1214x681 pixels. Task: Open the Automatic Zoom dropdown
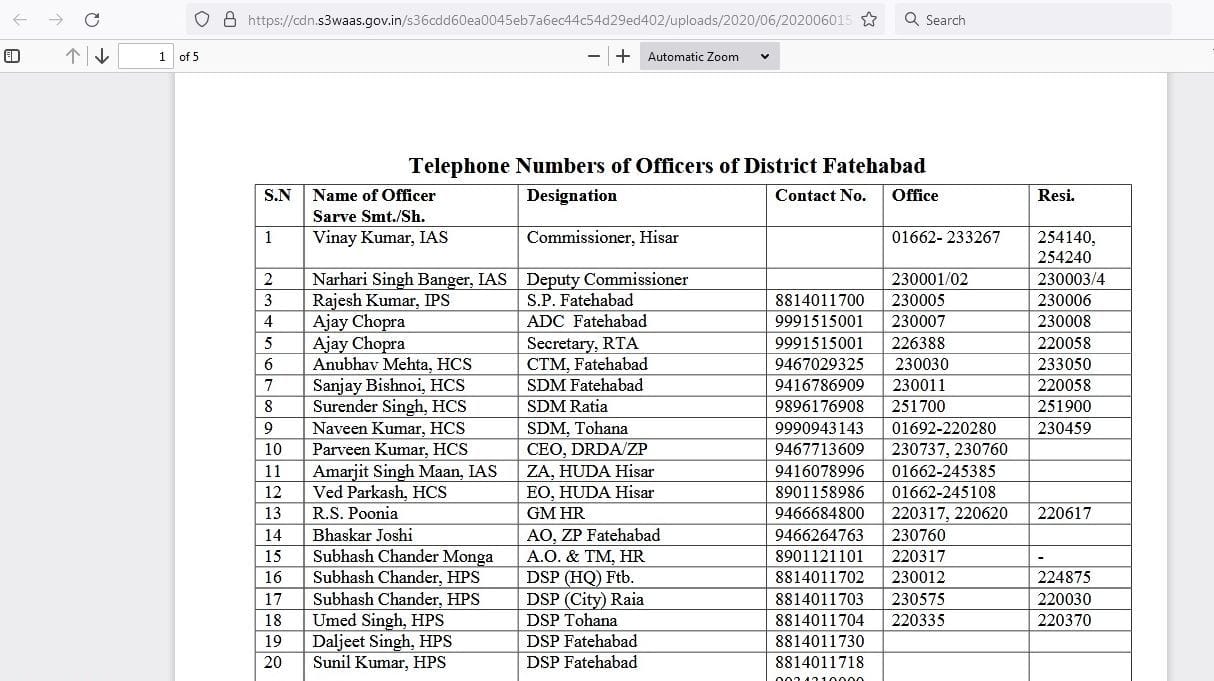(709, 56)
